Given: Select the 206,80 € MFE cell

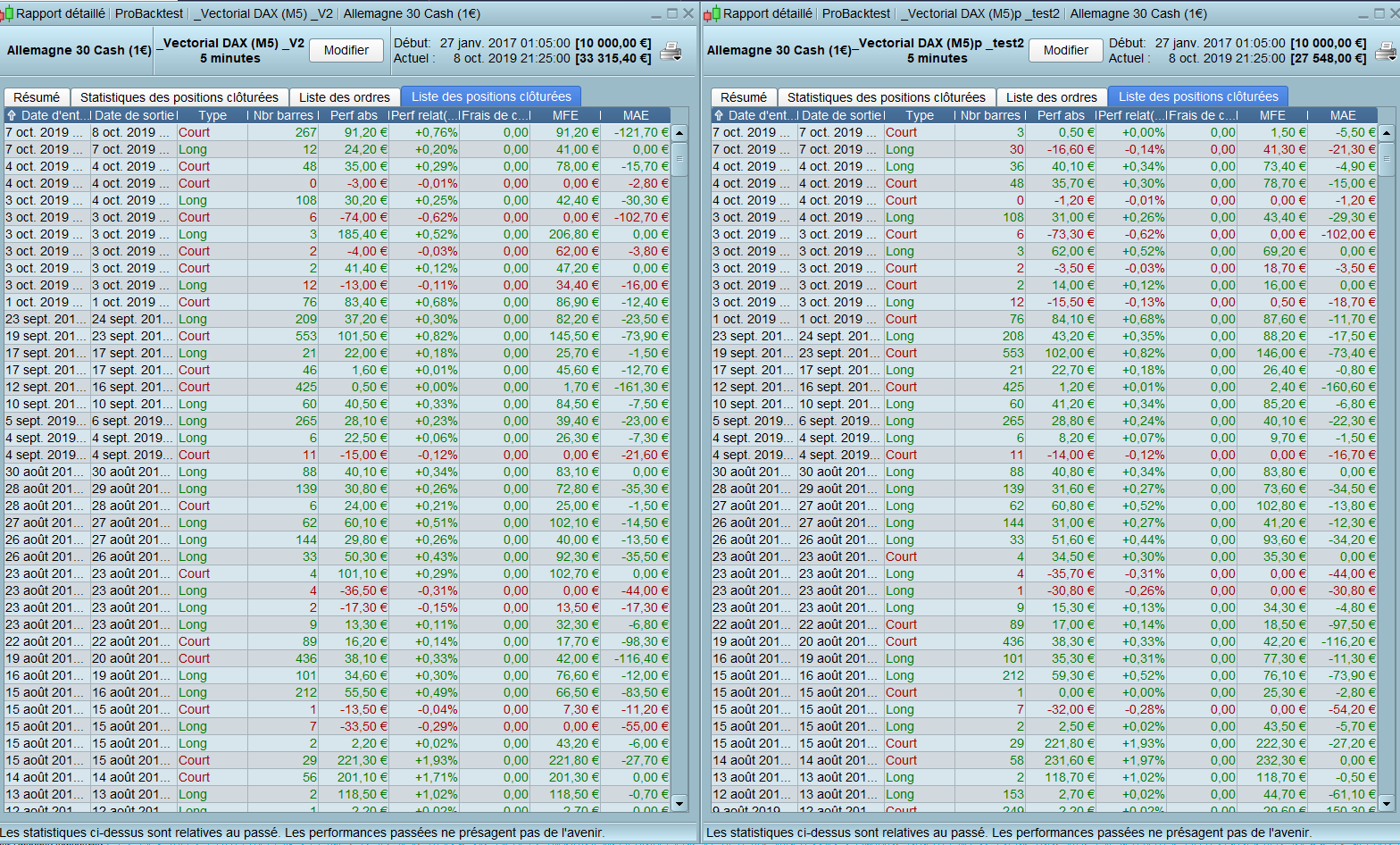Looking at the screenshot, I should 565,234.
